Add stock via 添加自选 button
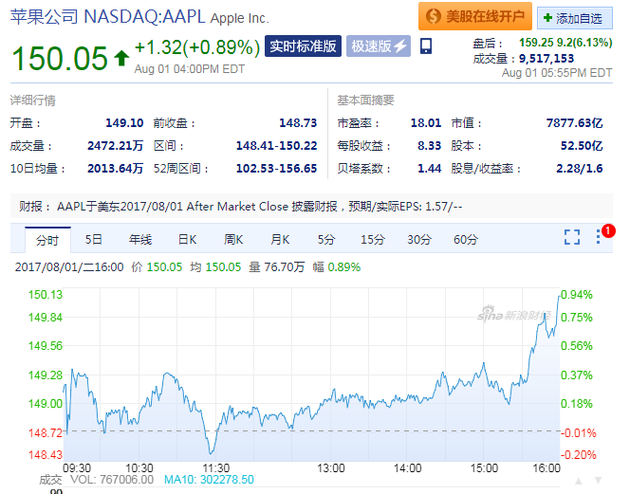 click(x=575, y=18)
